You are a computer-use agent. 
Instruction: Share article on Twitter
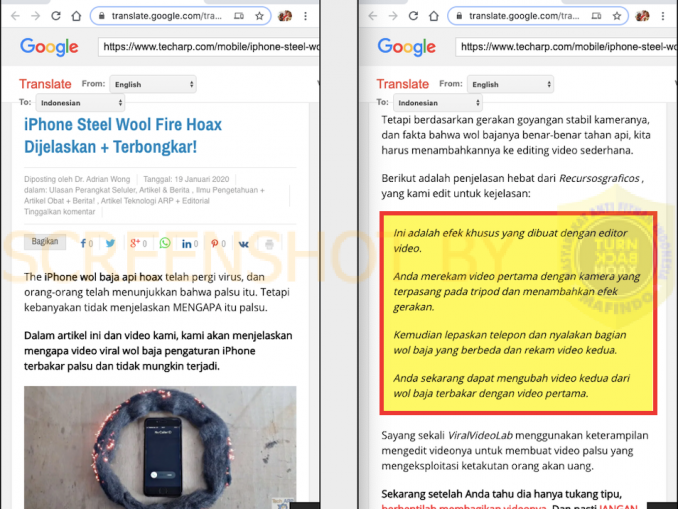(110, 243)
